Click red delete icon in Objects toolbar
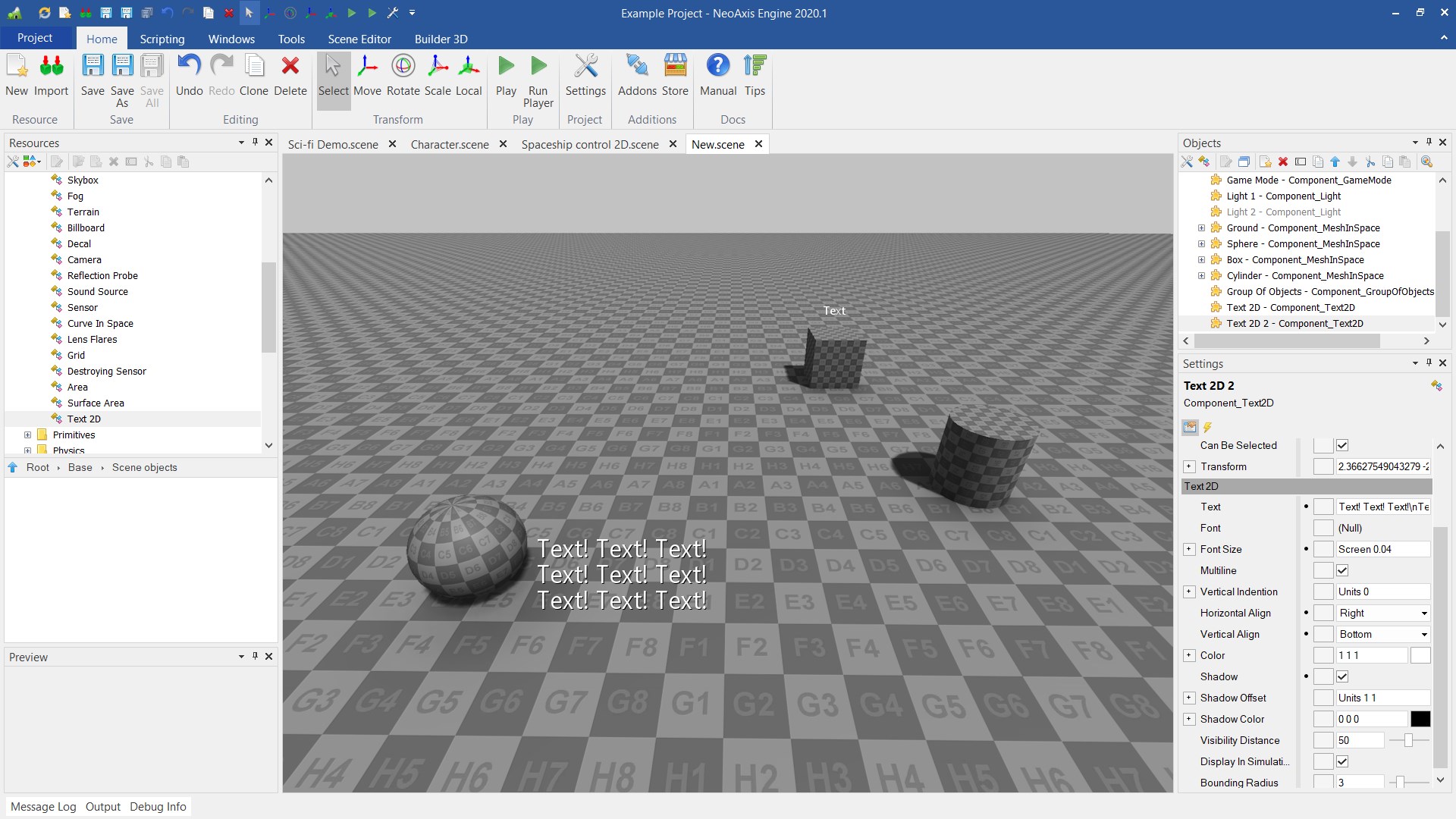This screenshot has height=819, width=1456. (x=1283, y=162)
